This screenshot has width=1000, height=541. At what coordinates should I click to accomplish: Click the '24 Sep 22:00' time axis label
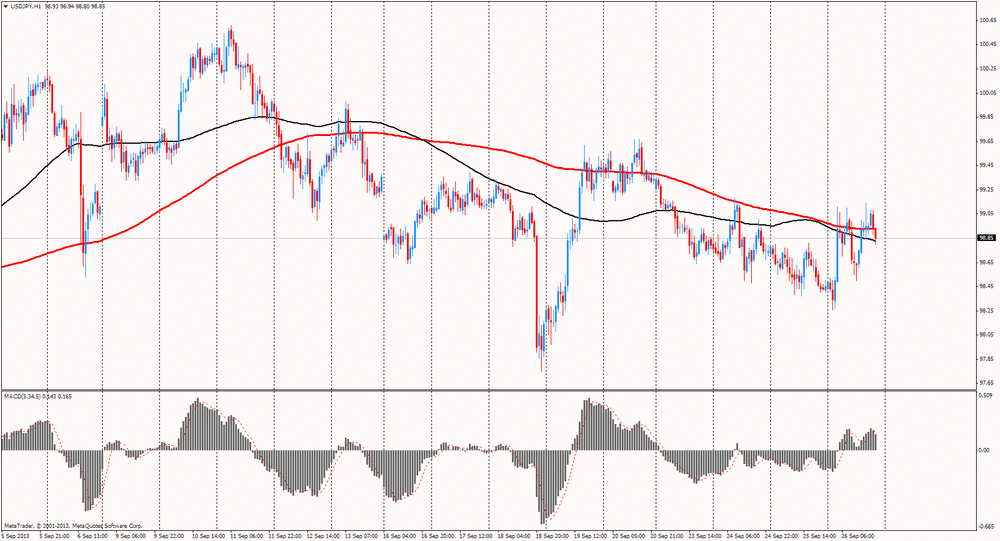[782, 536]
